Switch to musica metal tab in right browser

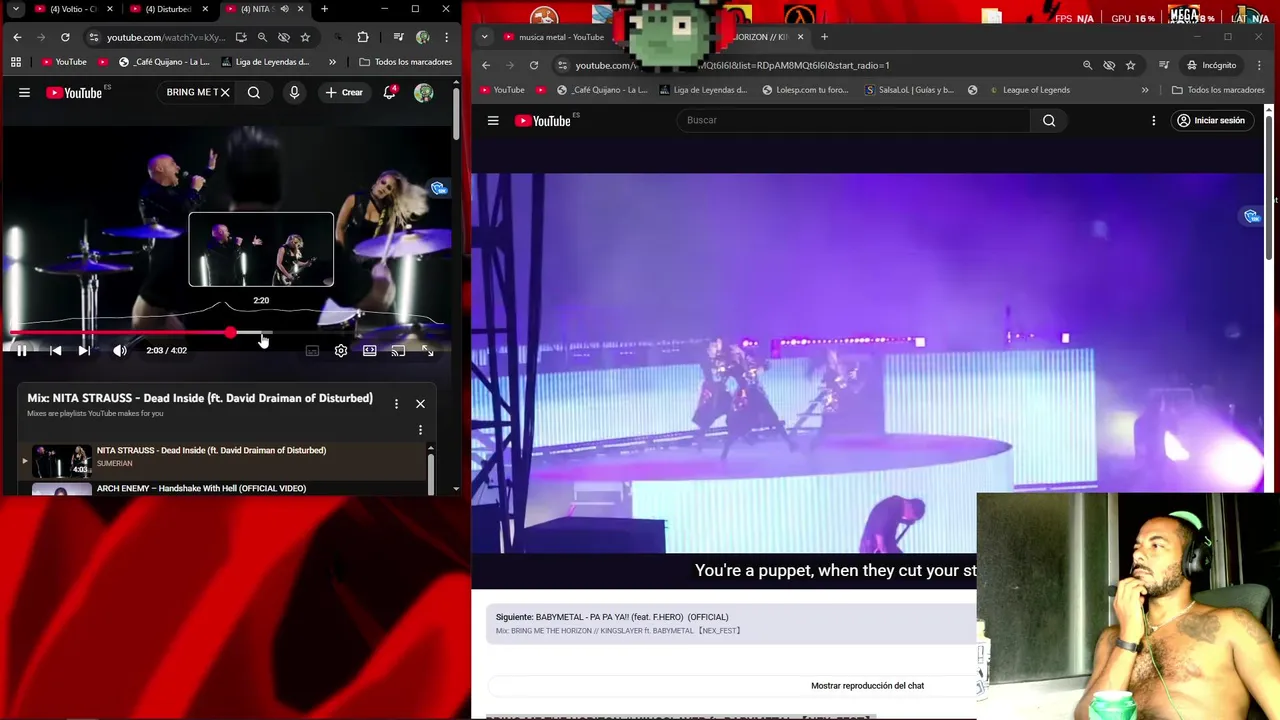(x=553, y=37)
